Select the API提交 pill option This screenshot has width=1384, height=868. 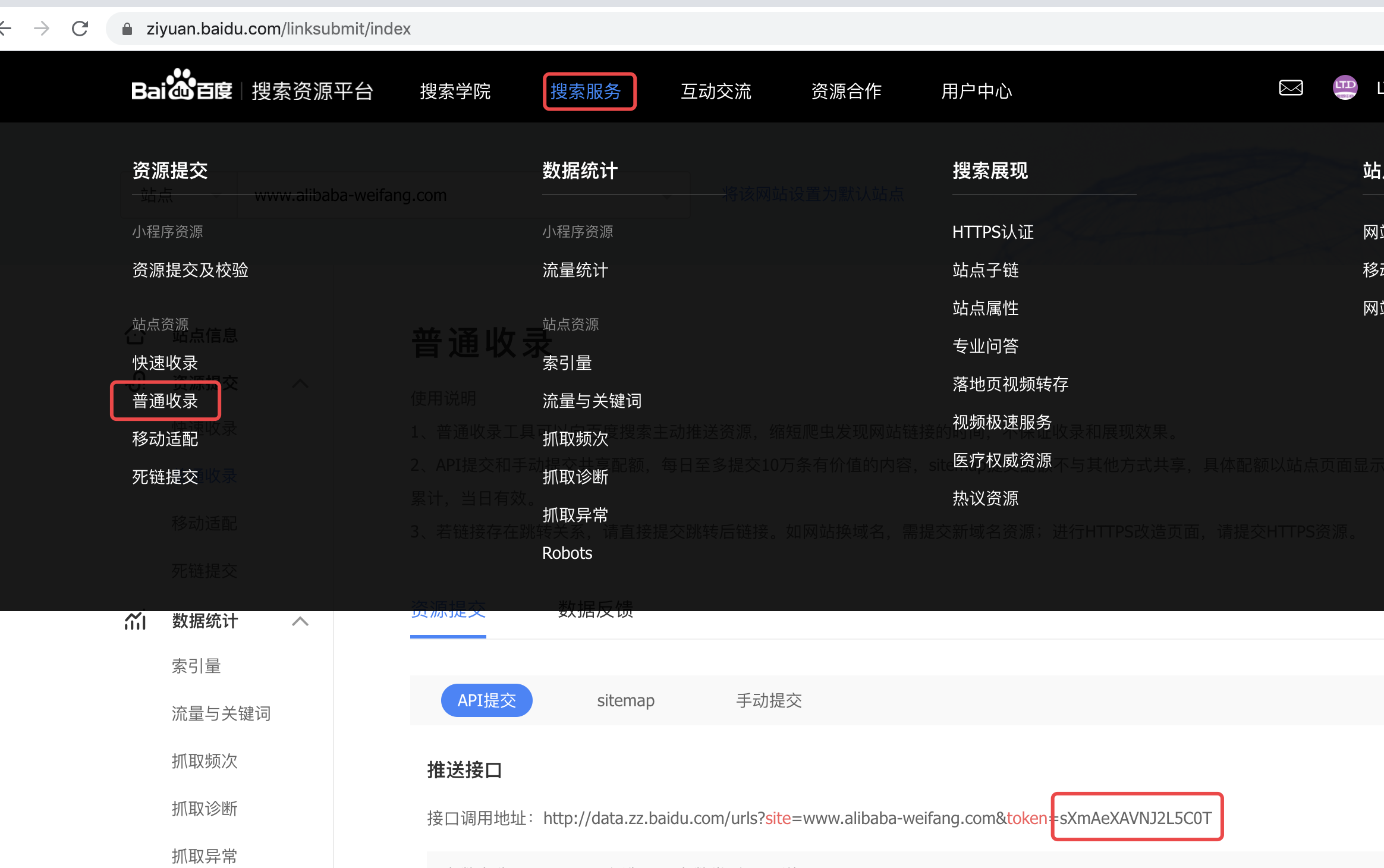486,700
